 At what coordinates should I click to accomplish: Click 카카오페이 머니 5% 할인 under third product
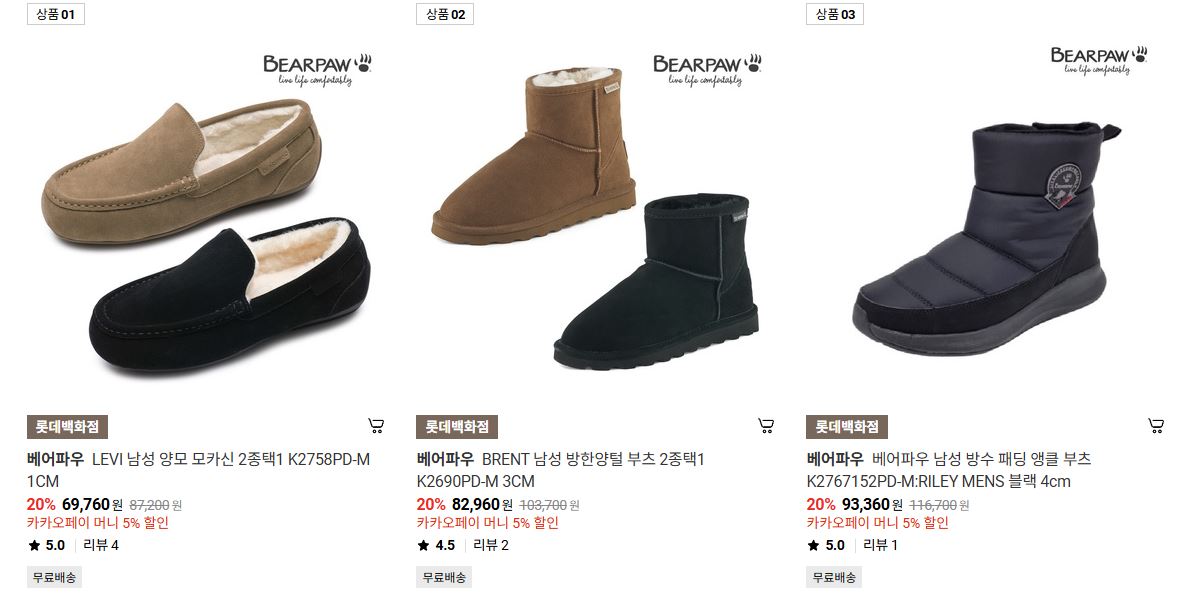pyautogui.click(x=877, y=523)
